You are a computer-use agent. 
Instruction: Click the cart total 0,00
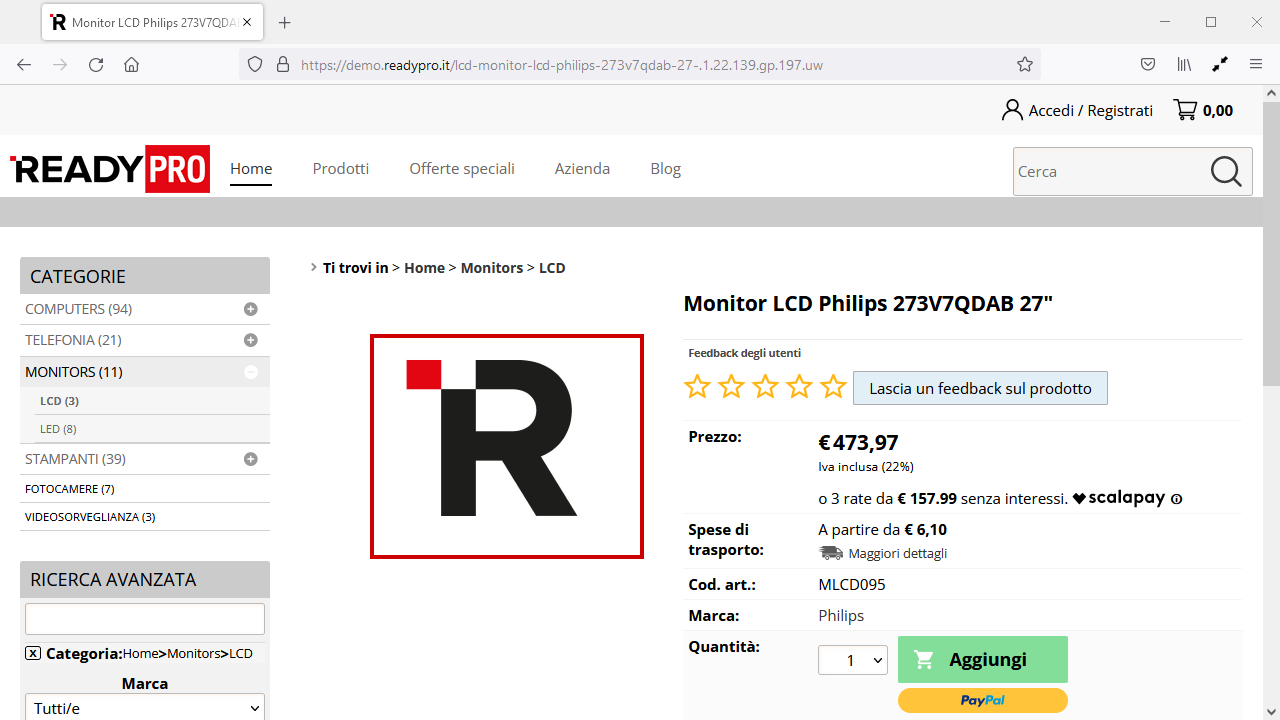pos(1218,110)
